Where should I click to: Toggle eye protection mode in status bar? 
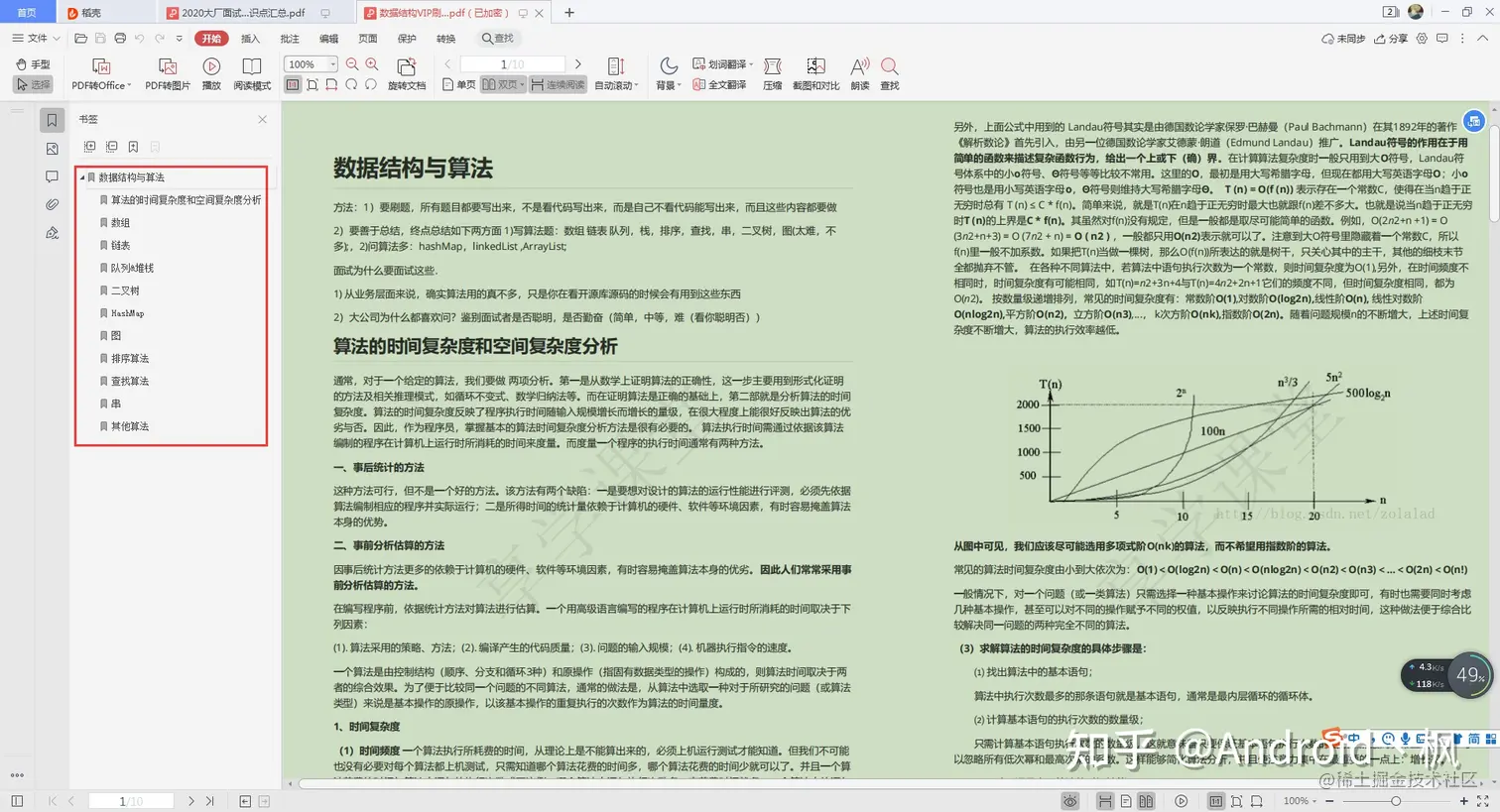(1070, 801)
